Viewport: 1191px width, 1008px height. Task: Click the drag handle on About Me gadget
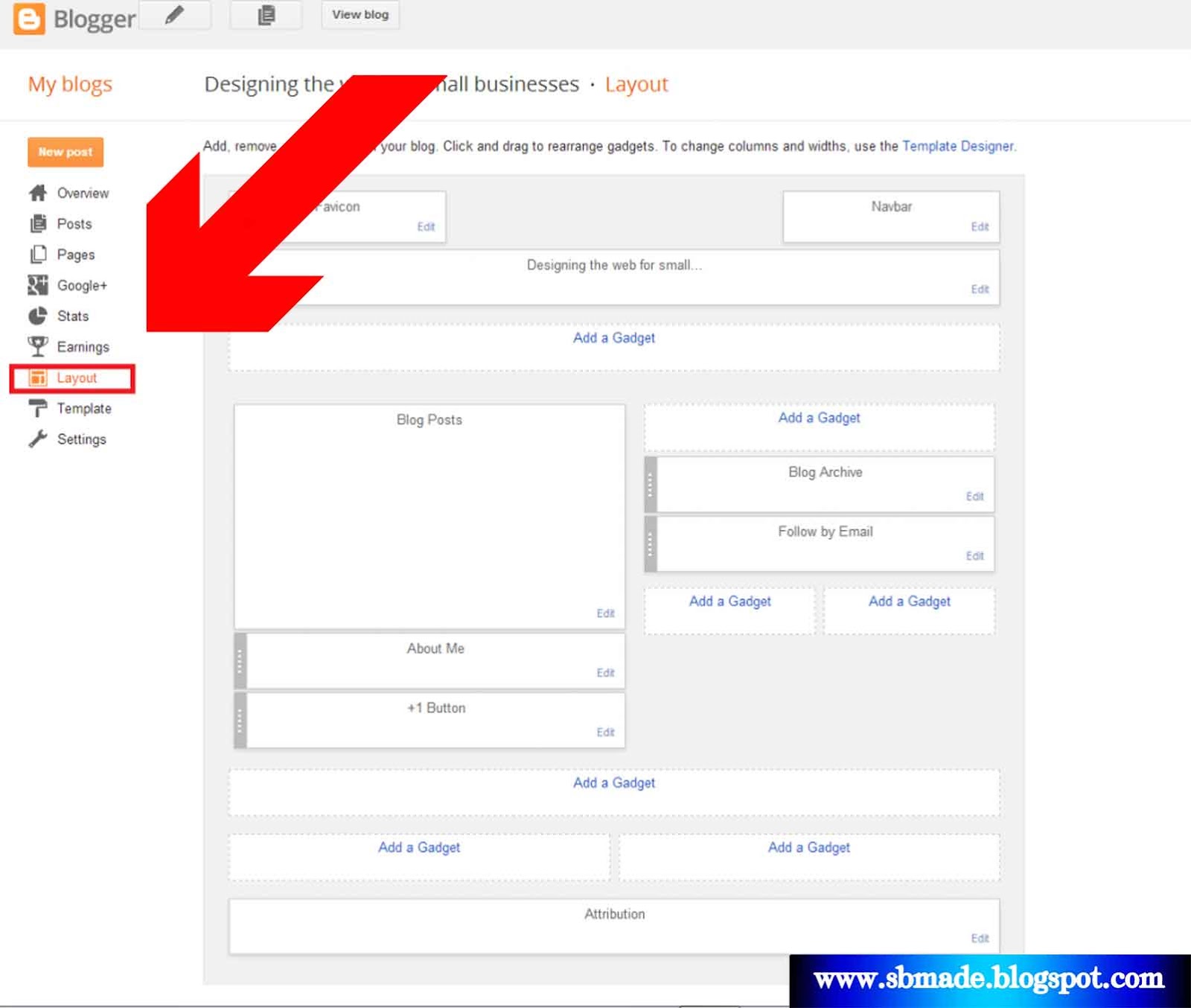[x=240, y=660]
